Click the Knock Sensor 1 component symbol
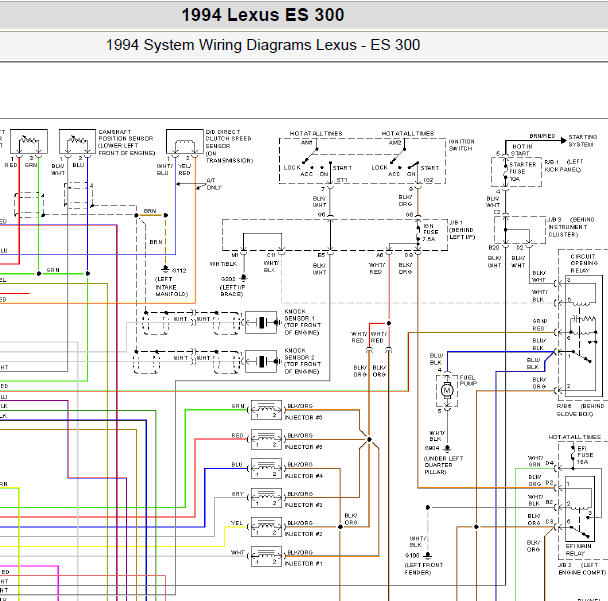 261,322
